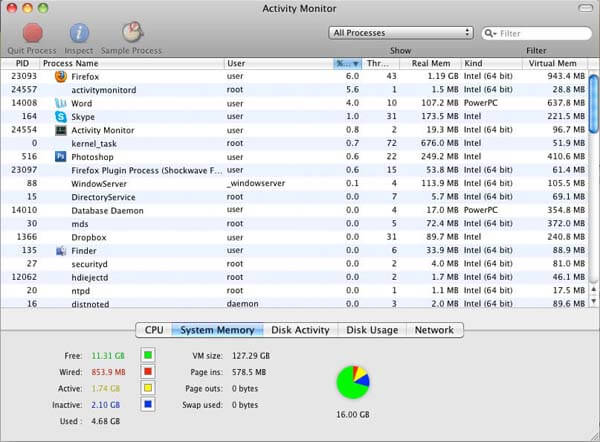Select the Word process icon
600x442 pixels.
pos(60,103)
